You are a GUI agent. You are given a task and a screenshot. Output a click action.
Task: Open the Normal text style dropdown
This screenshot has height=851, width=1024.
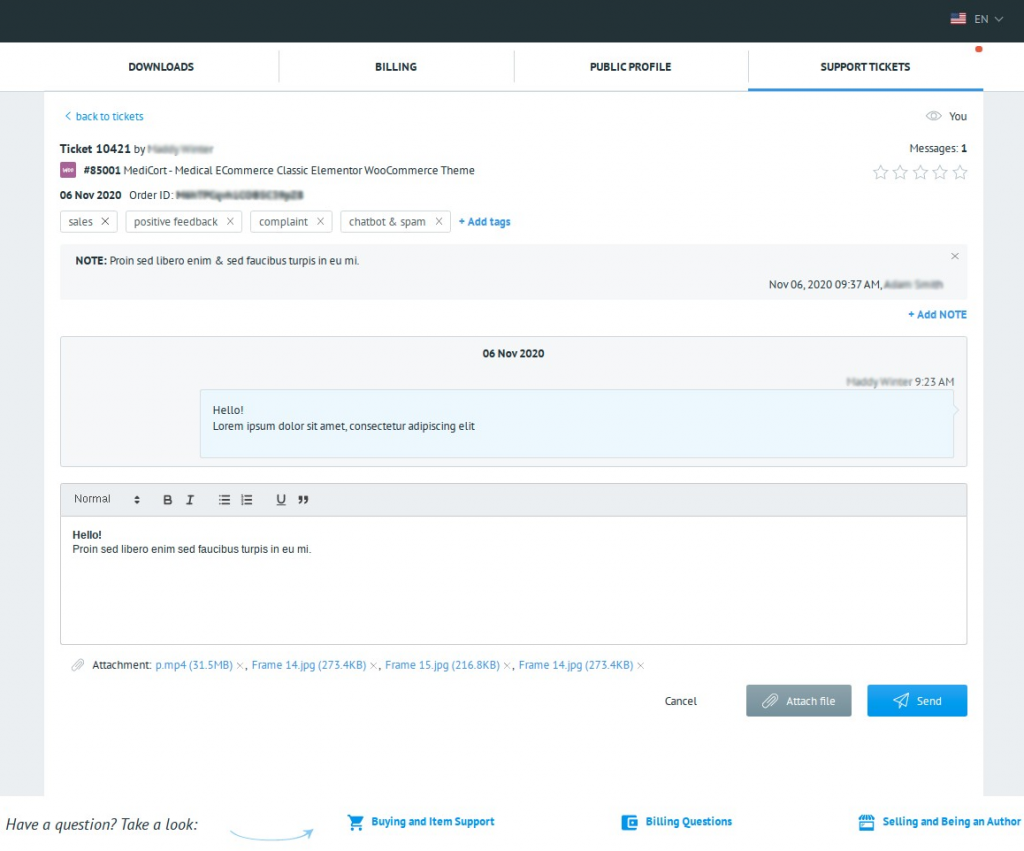[106, 500]
